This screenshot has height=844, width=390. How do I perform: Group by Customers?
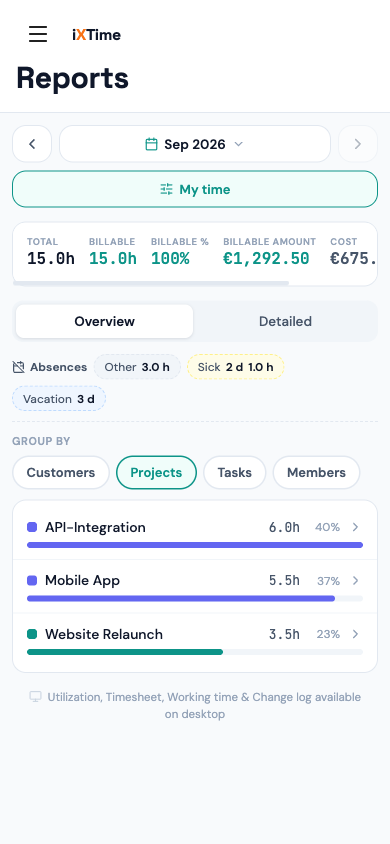click(x=61, y=473)
